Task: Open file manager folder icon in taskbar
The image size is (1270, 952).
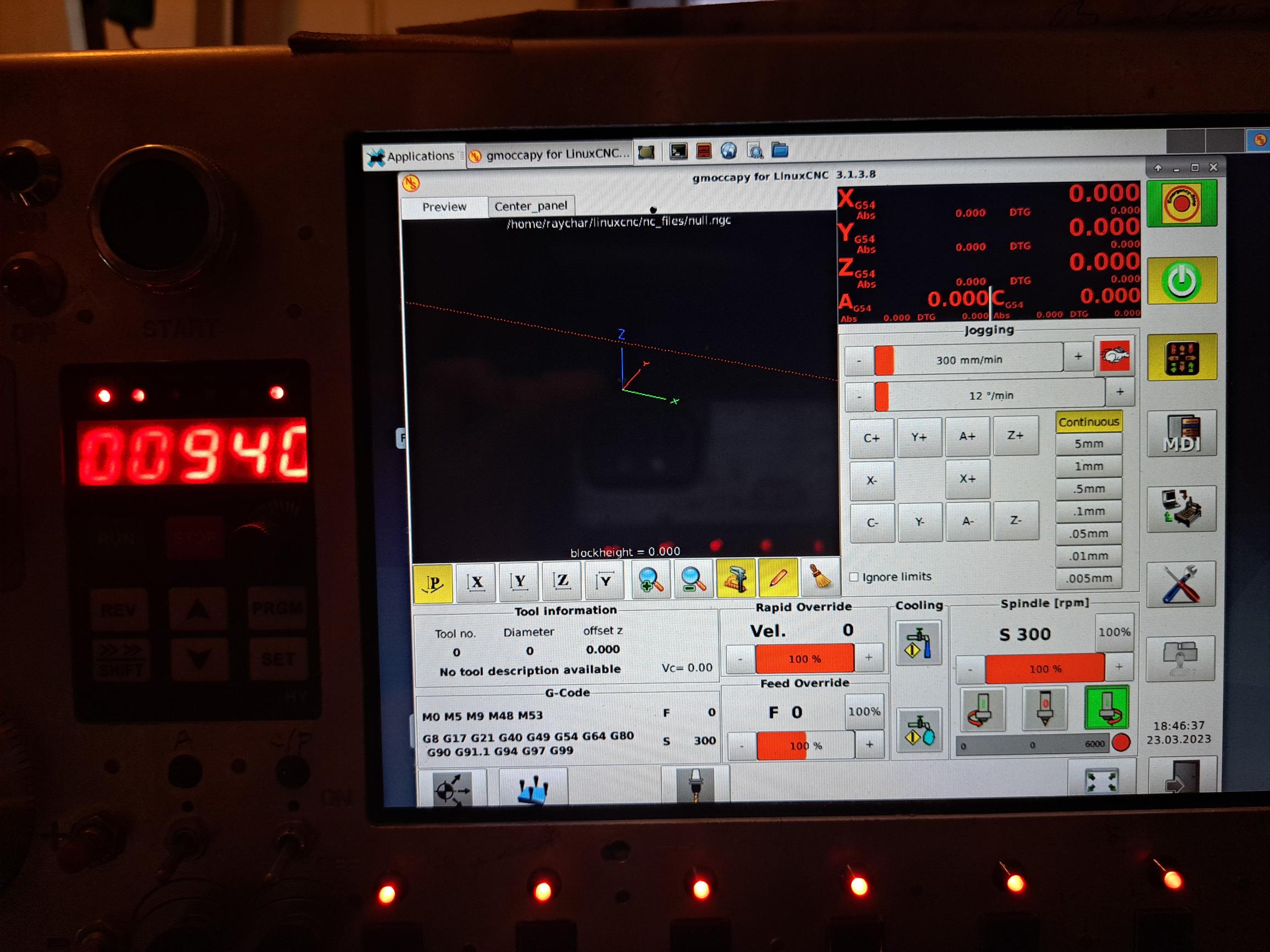Action: [x=779, y=150]
